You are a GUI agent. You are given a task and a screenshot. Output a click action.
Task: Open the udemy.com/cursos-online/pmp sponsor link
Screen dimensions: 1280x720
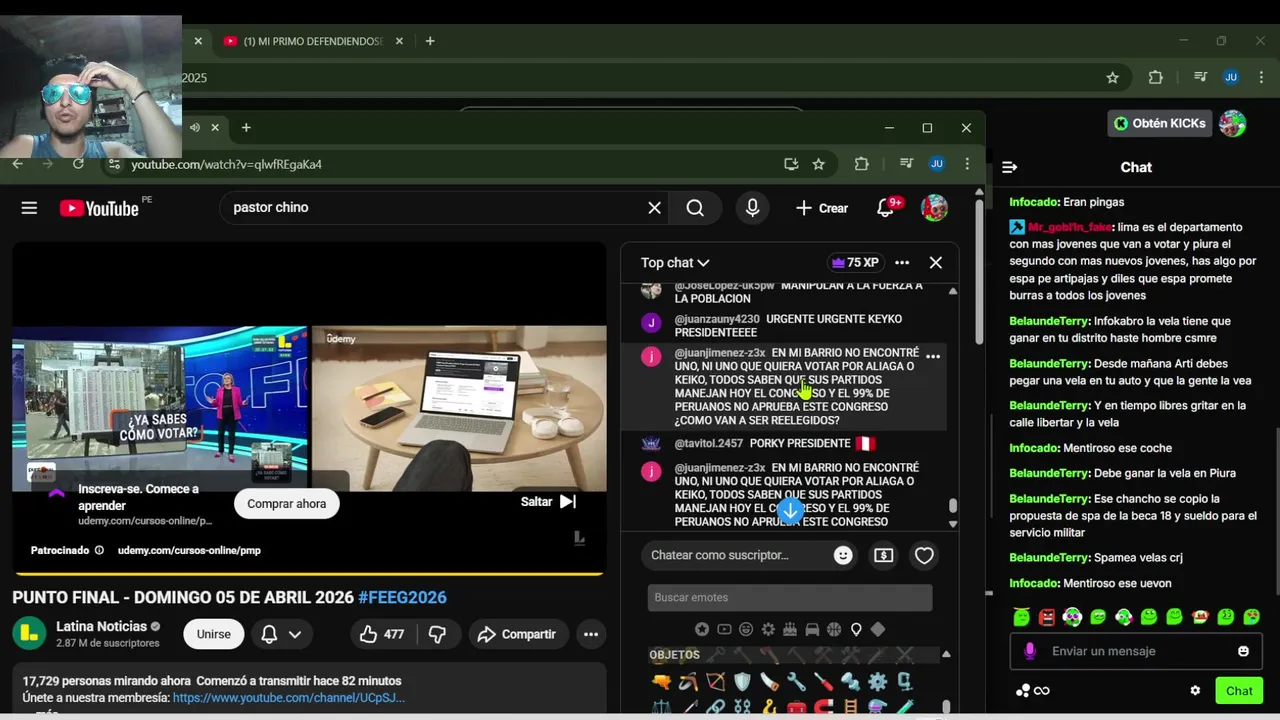pyautogui.click(x=189, y=550)
